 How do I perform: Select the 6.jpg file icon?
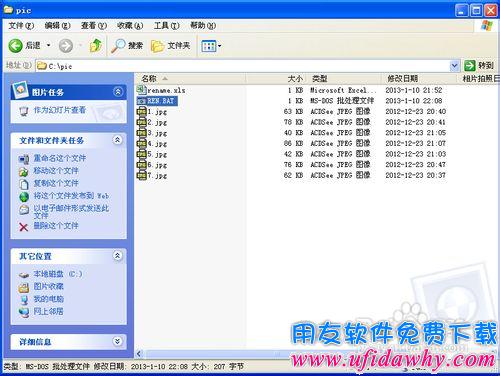(142, 164)
